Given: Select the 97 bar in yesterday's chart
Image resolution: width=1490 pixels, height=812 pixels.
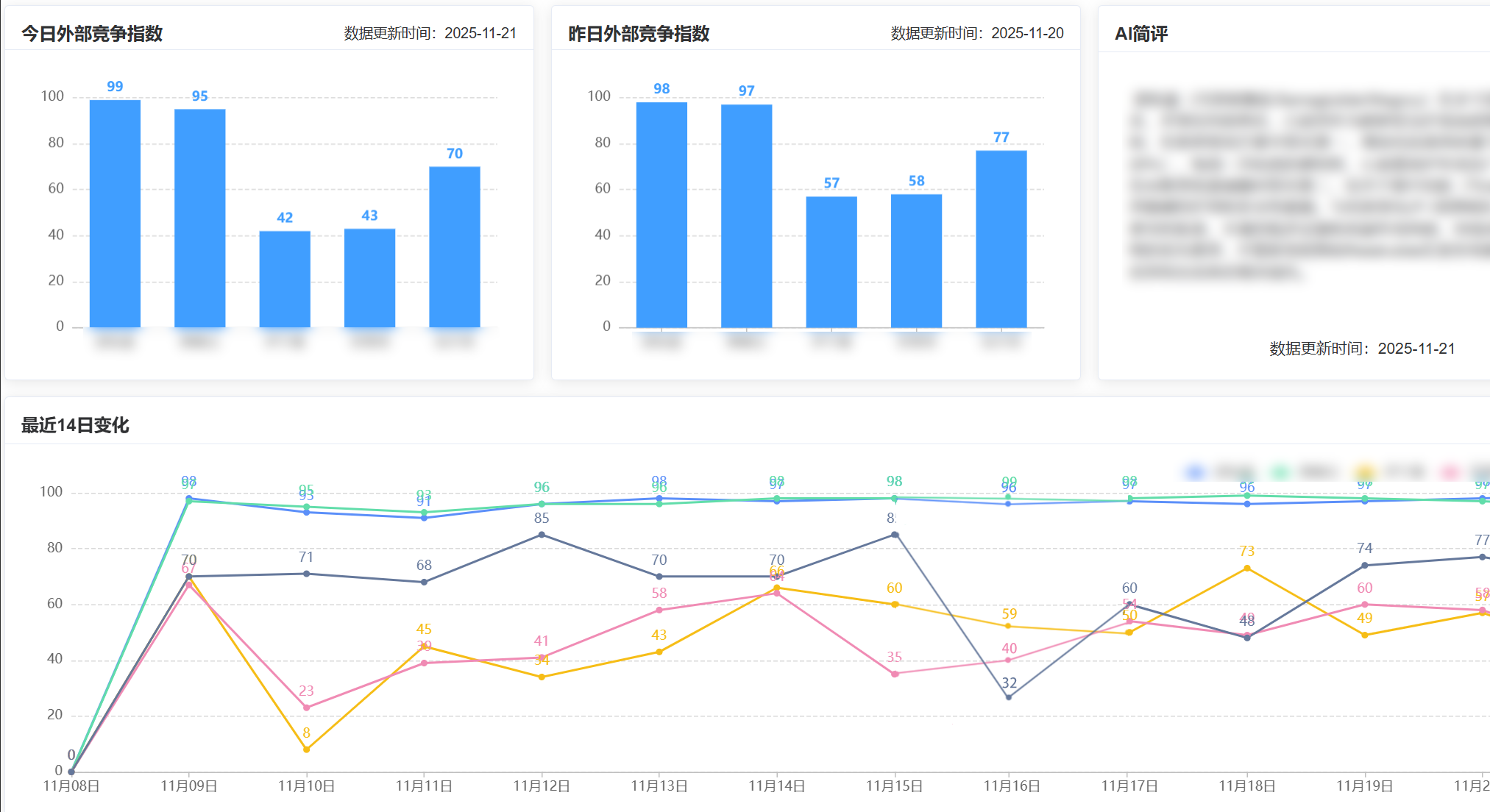Looking at the screenshot, I should pyautogui.click(x=746, y=216).
